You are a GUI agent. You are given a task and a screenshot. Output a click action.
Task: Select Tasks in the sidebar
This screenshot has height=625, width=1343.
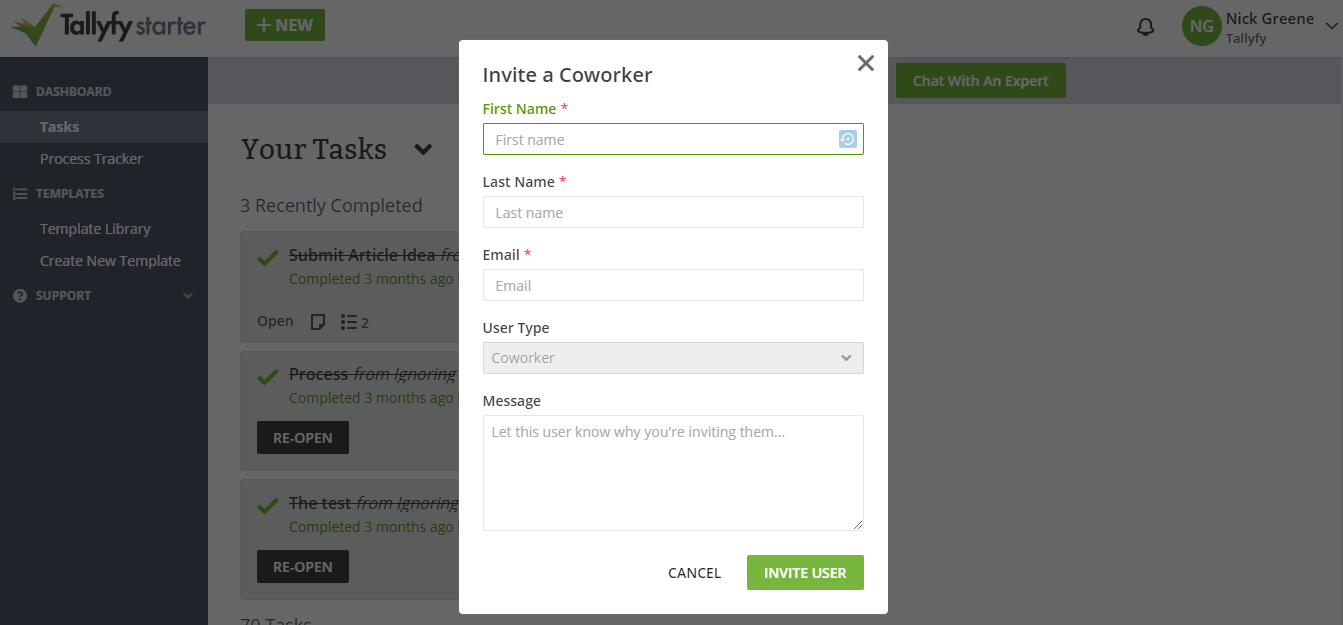pyautogui.click(x=60, y=126)
